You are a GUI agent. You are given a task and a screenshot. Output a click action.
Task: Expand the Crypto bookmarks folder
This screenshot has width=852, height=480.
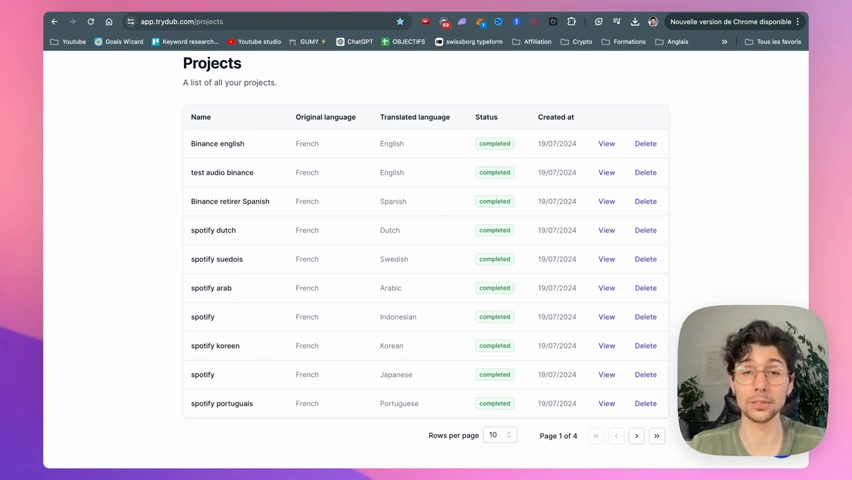point(577,42)
